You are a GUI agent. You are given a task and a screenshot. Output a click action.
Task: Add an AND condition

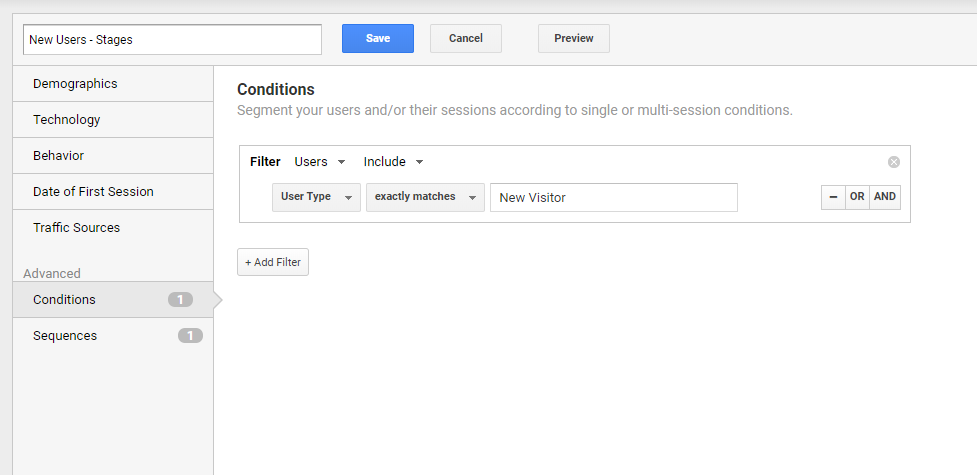pos(885,197)
